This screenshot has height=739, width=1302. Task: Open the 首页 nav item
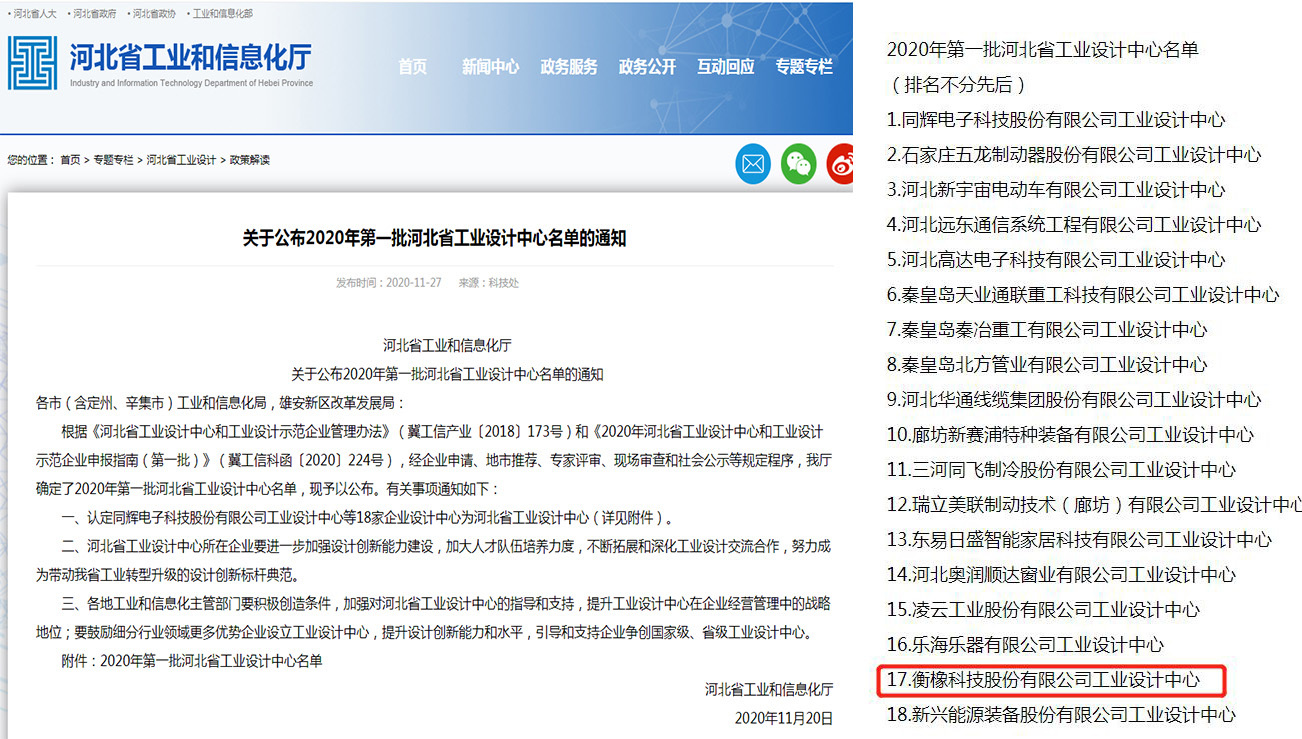(x=412, y=67)
